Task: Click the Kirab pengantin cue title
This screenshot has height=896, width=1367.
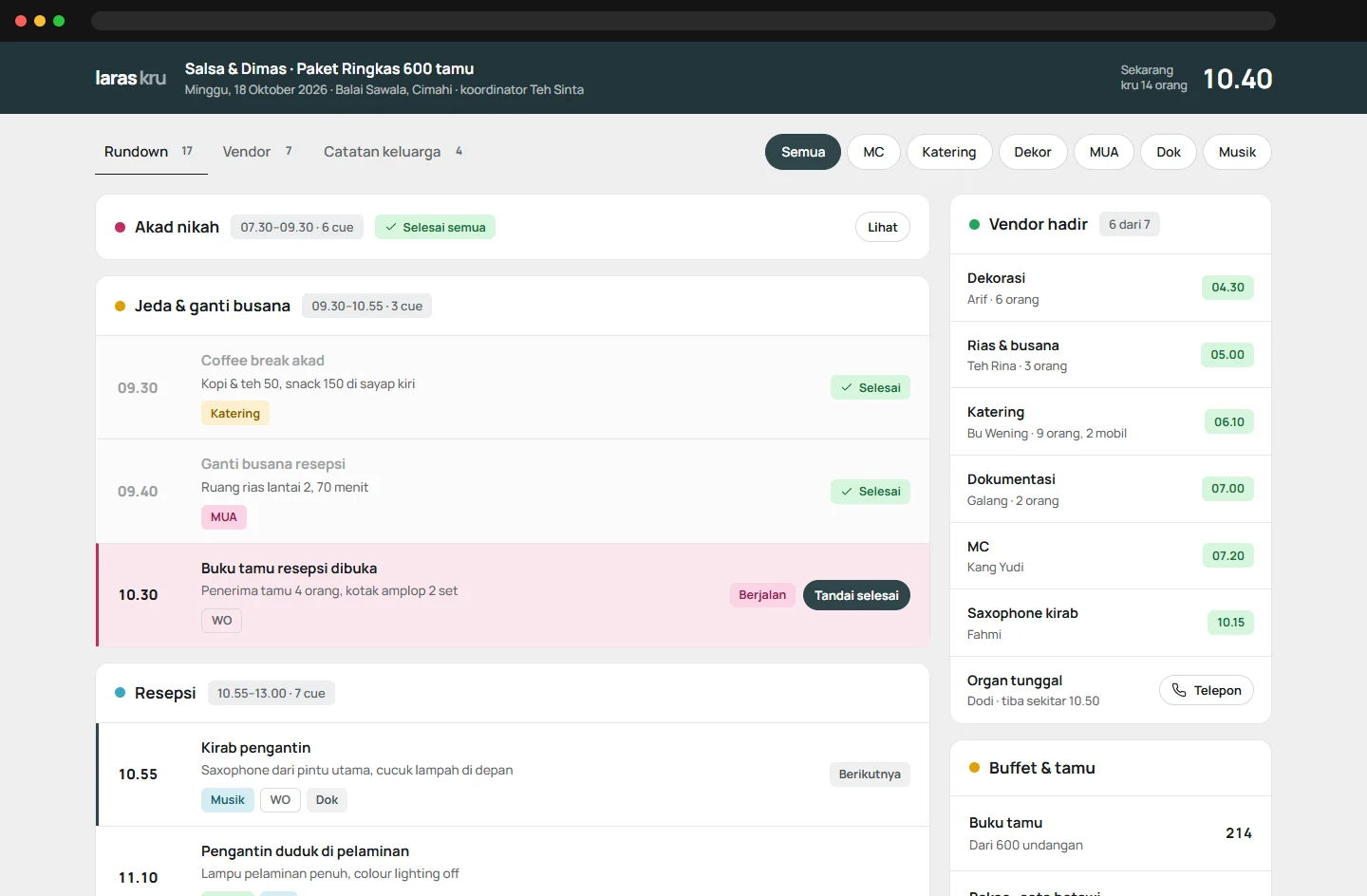Action: [256, 747]
